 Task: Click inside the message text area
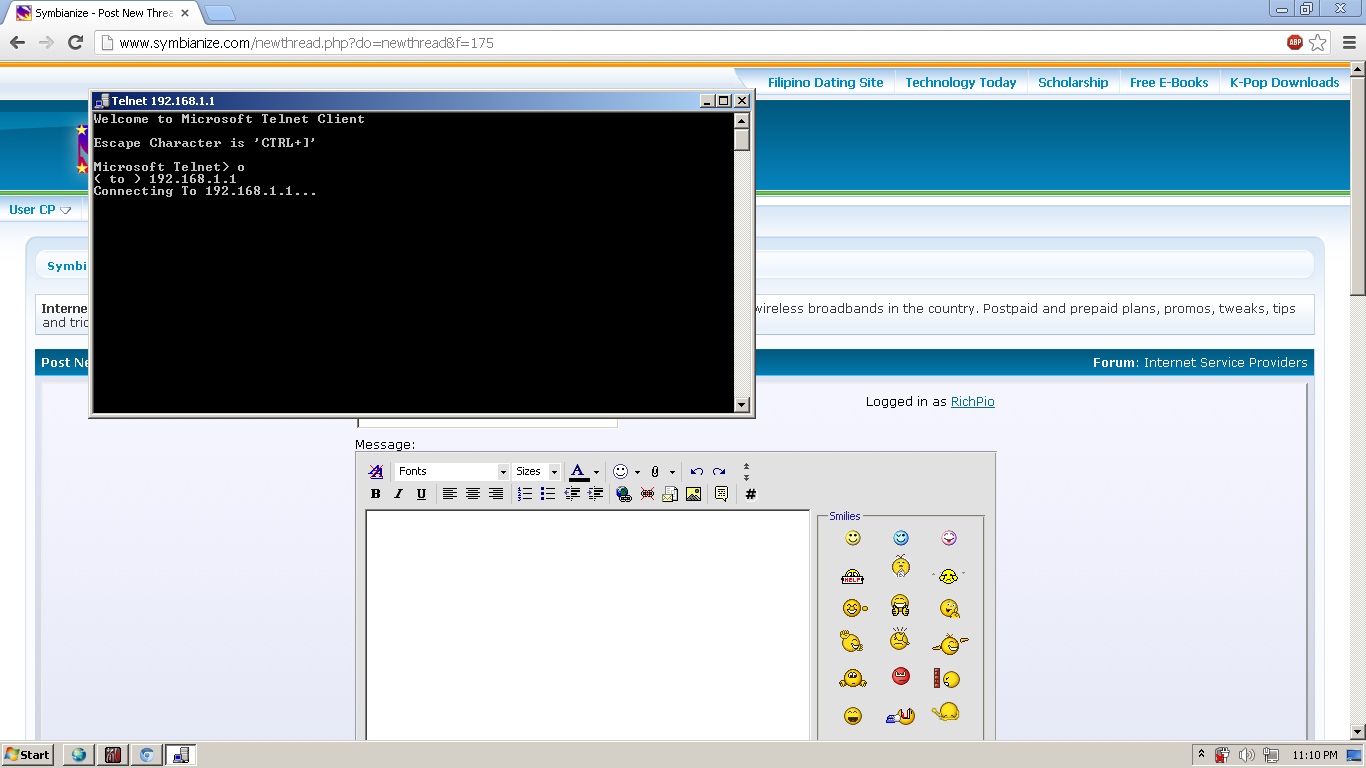coord(587,626)
